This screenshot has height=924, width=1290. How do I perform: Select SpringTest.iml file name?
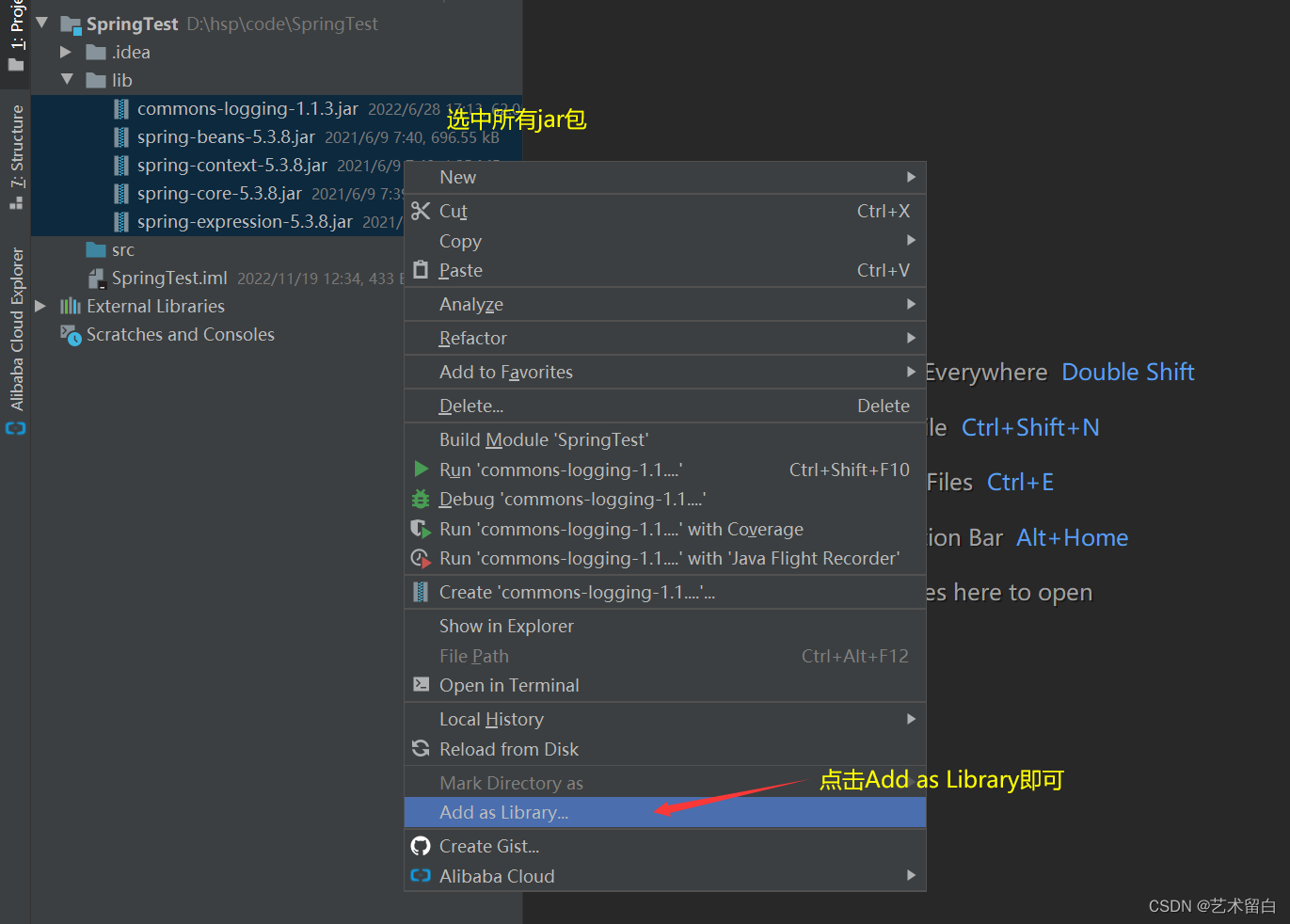169,279
